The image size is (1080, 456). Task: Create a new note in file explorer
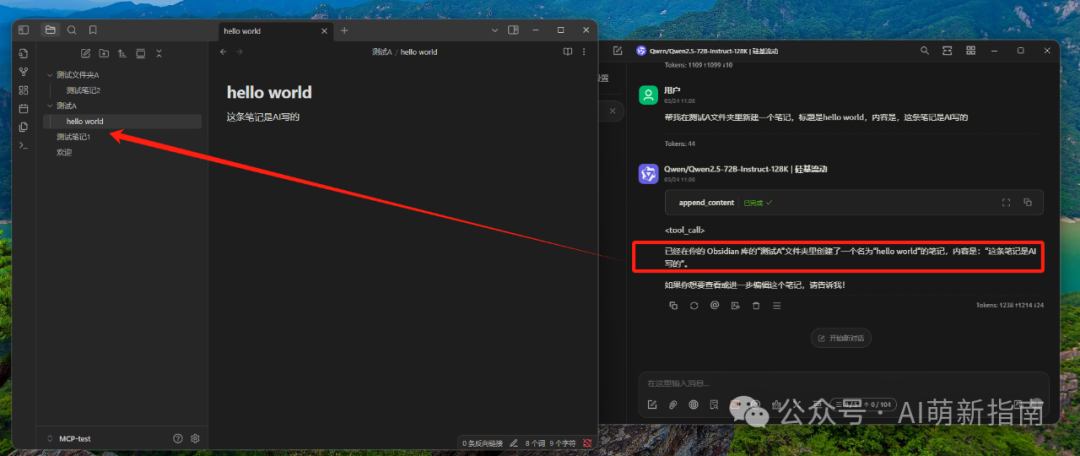[85, 53]
